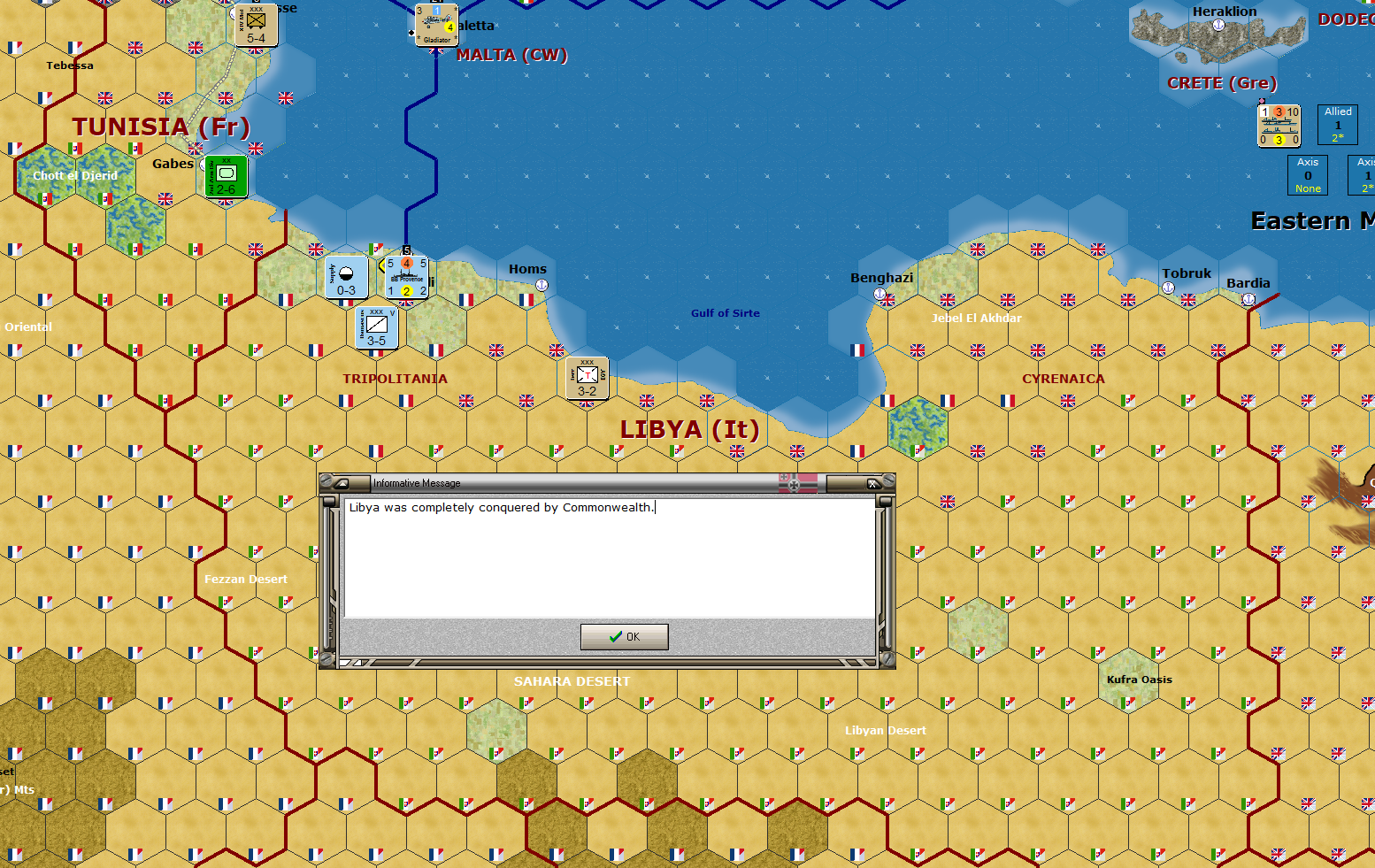
Task: Click the Libyan Desert label
Action: [x=886, y=731]
